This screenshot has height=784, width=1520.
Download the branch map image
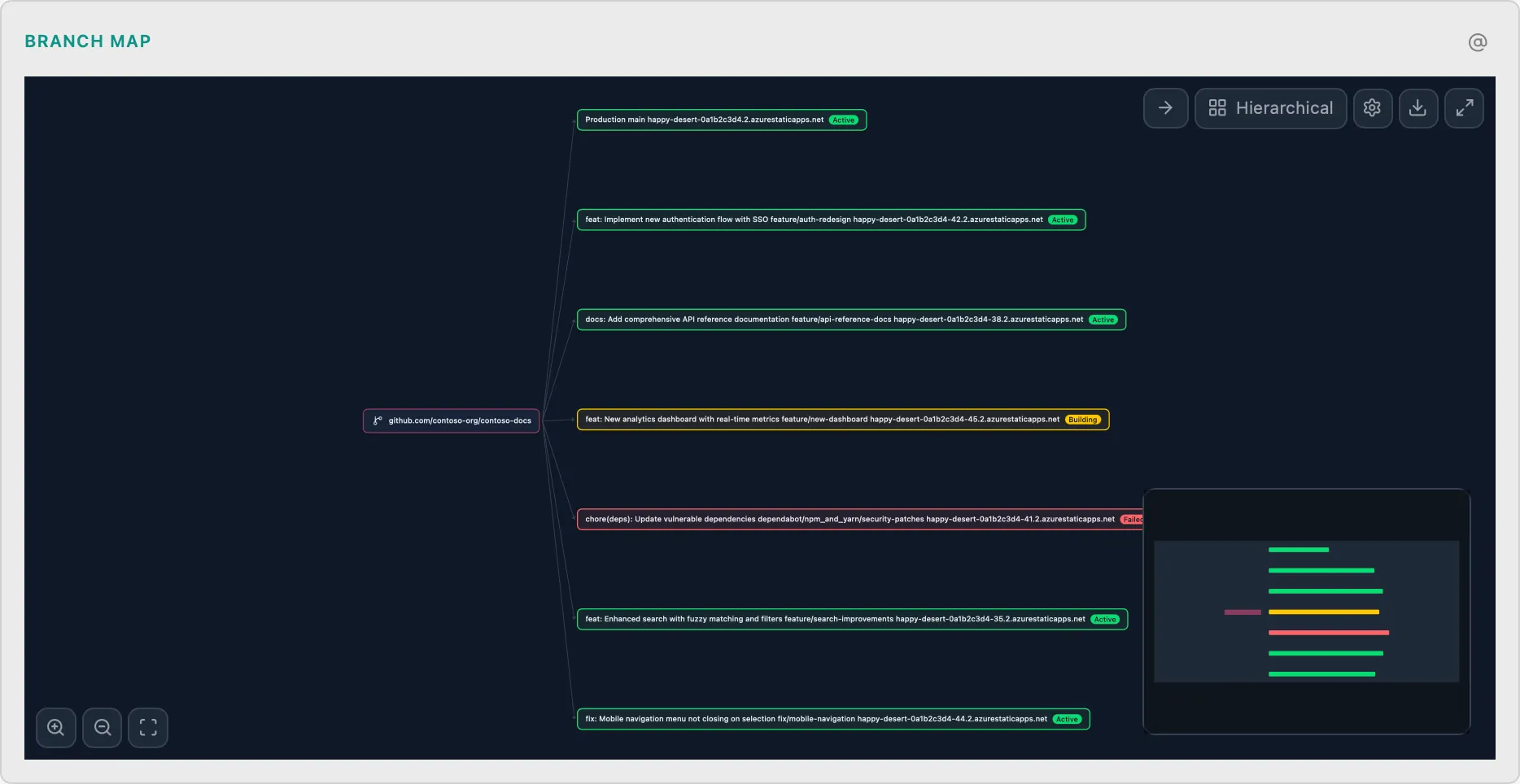(1417, 108)
